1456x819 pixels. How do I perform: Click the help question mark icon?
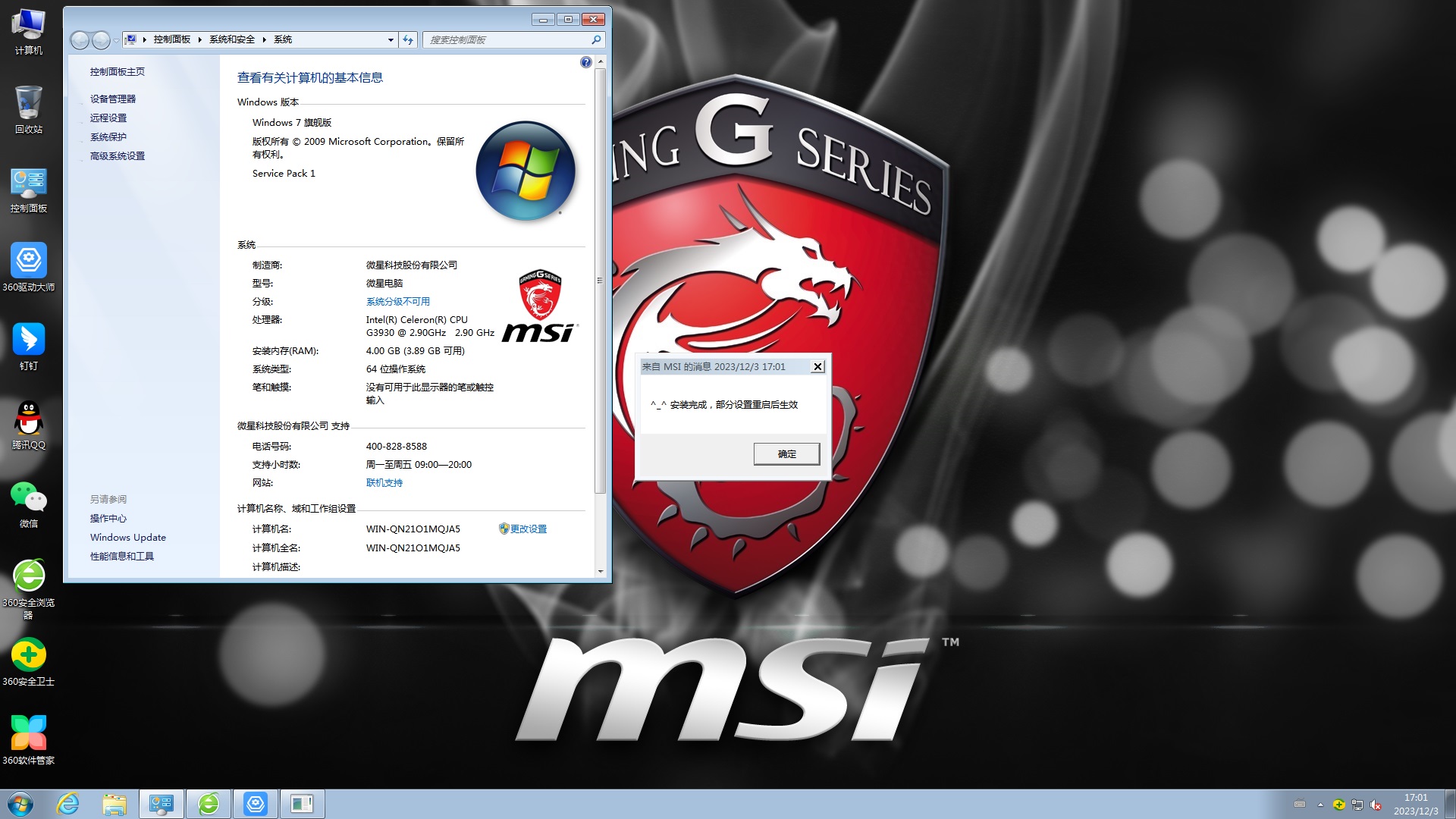[585, 62]
